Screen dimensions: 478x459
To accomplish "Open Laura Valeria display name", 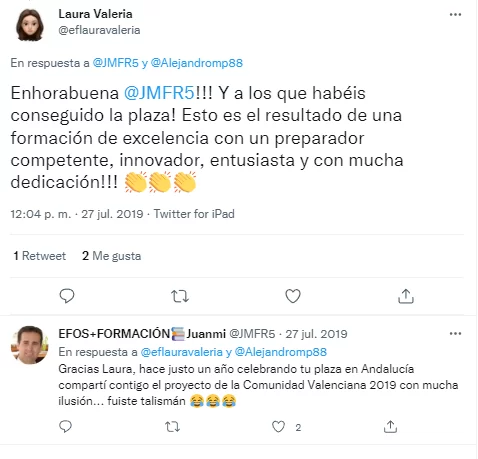I will (95, 14).
